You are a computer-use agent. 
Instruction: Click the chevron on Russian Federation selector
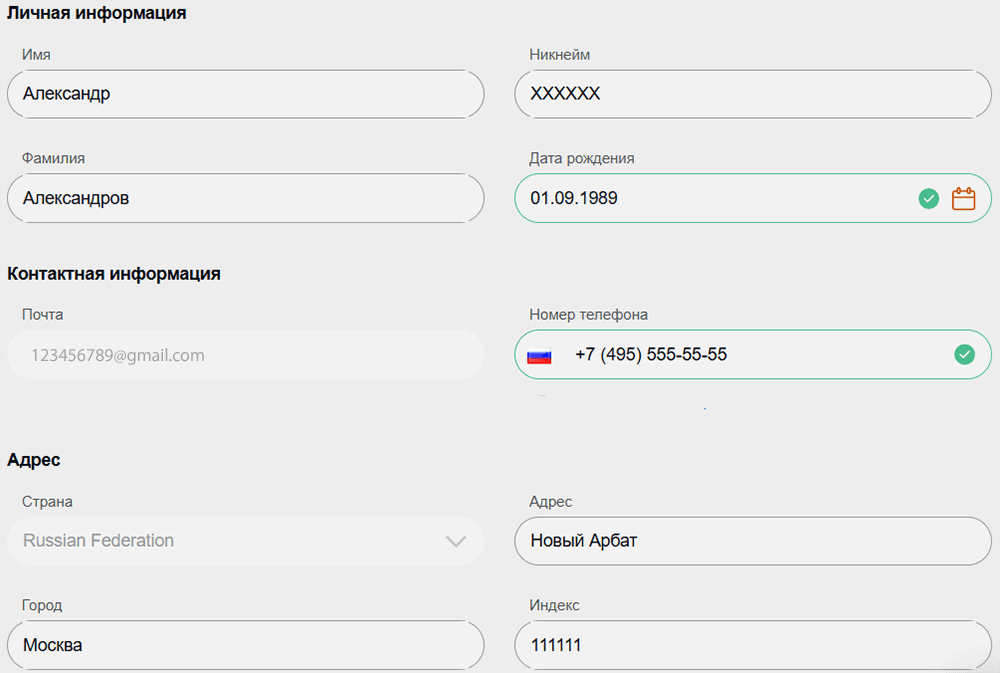[458, 541]
